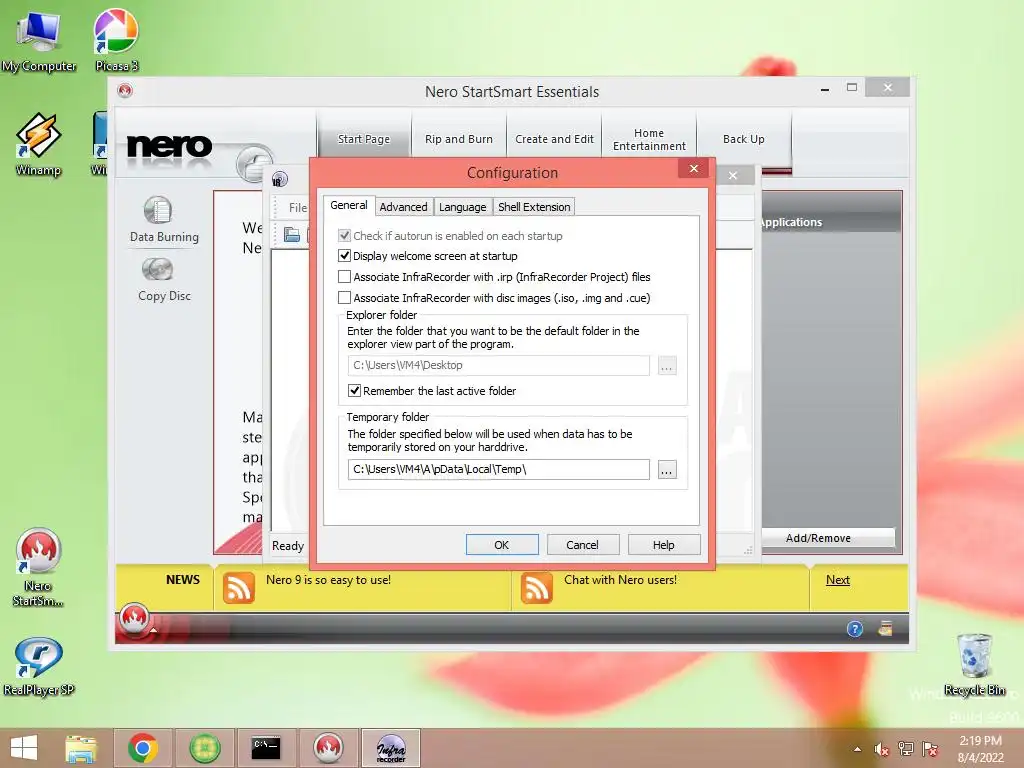Click the Chat with Nero users RSS icon

[x=537, y=587]
